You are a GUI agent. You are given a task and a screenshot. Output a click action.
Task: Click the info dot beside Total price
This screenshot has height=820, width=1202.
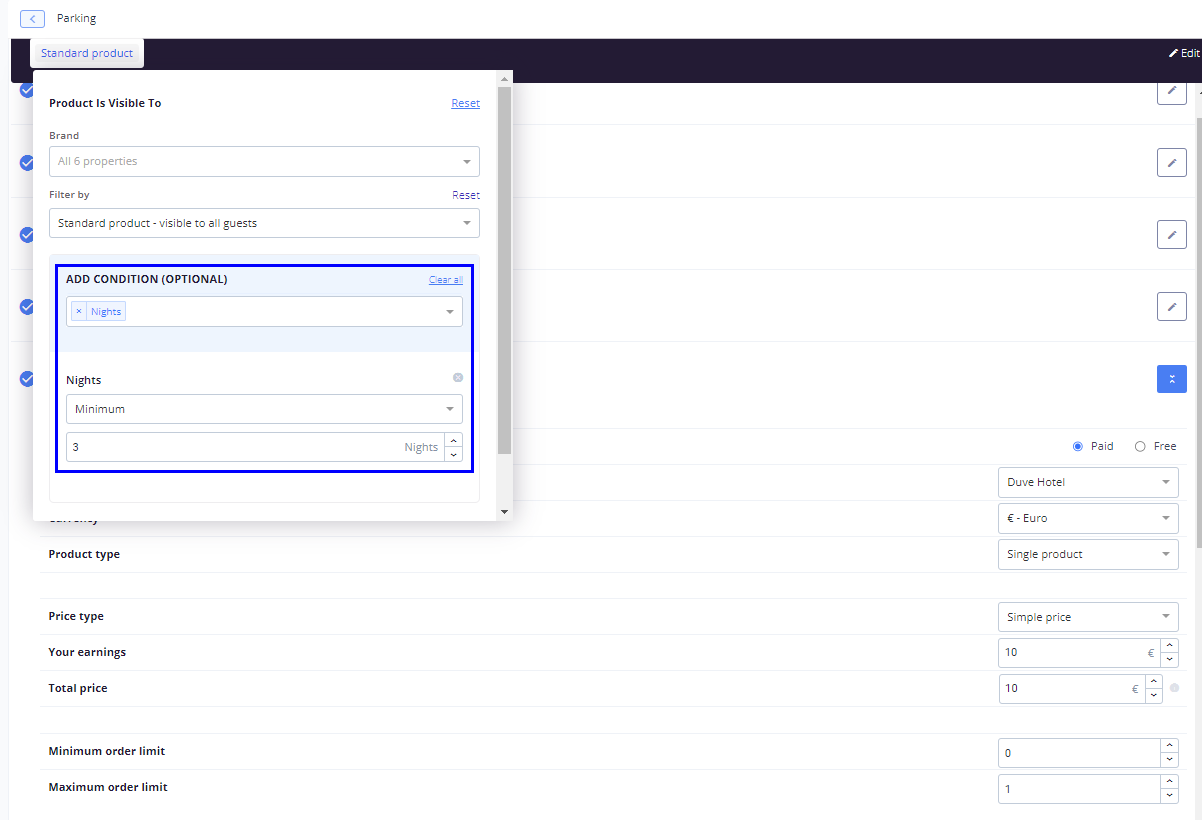click(1174, 688)
